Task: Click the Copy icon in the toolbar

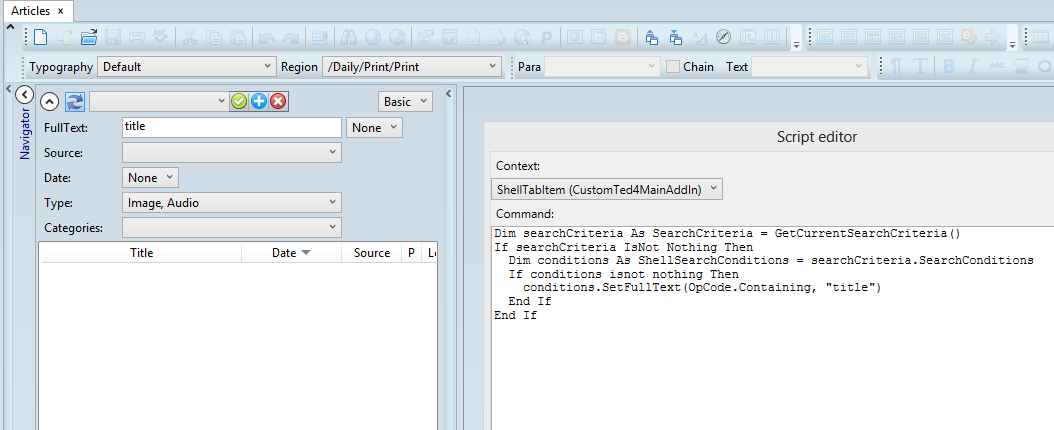Action: click(x=214, y=37)
